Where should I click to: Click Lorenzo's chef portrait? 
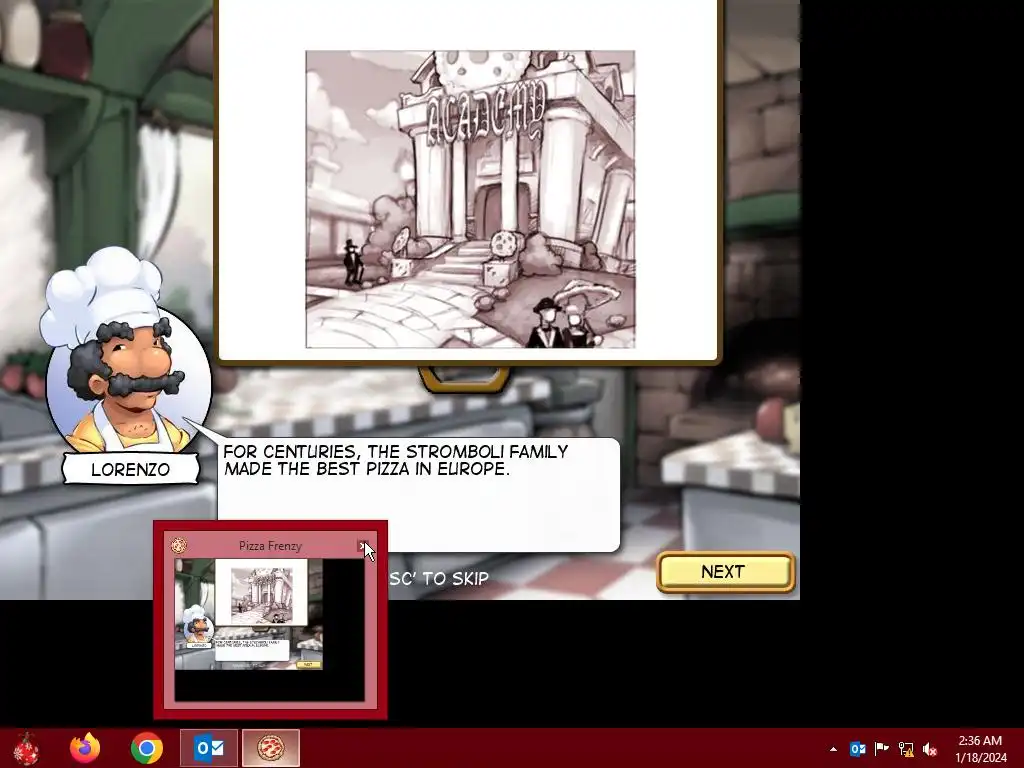point(127,353)
